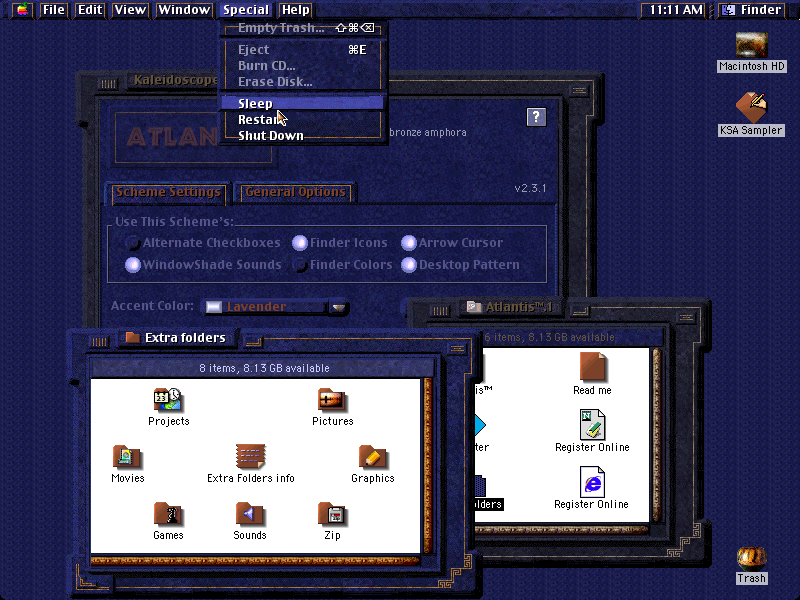Open the View menu
This screenshot has height=600, width=800.
pos(130,10)
